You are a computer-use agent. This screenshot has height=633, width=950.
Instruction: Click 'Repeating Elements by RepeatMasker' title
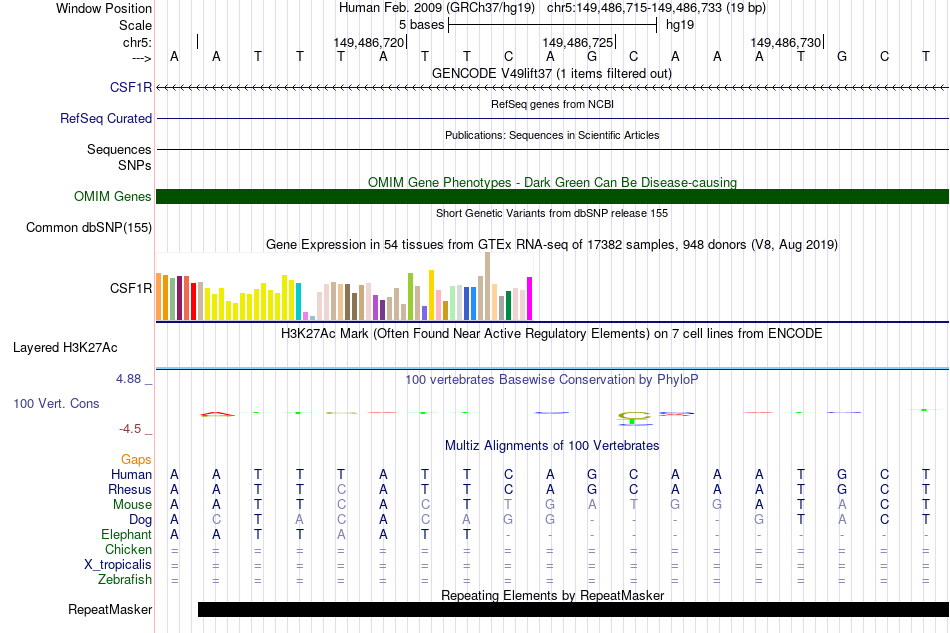pyautogui.click(x=553, y=595)
